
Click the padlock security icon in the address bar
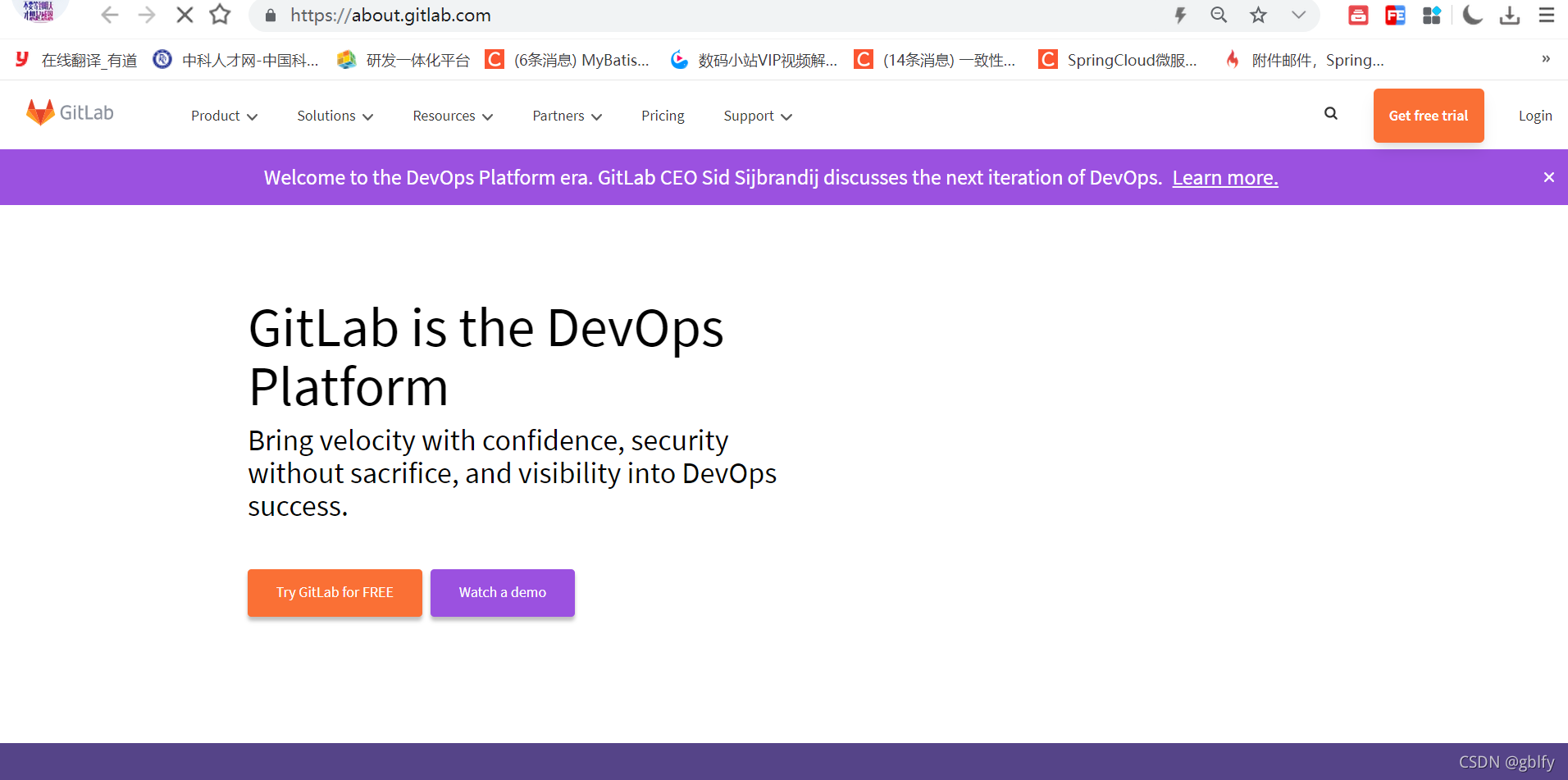[x=271, y=15]
